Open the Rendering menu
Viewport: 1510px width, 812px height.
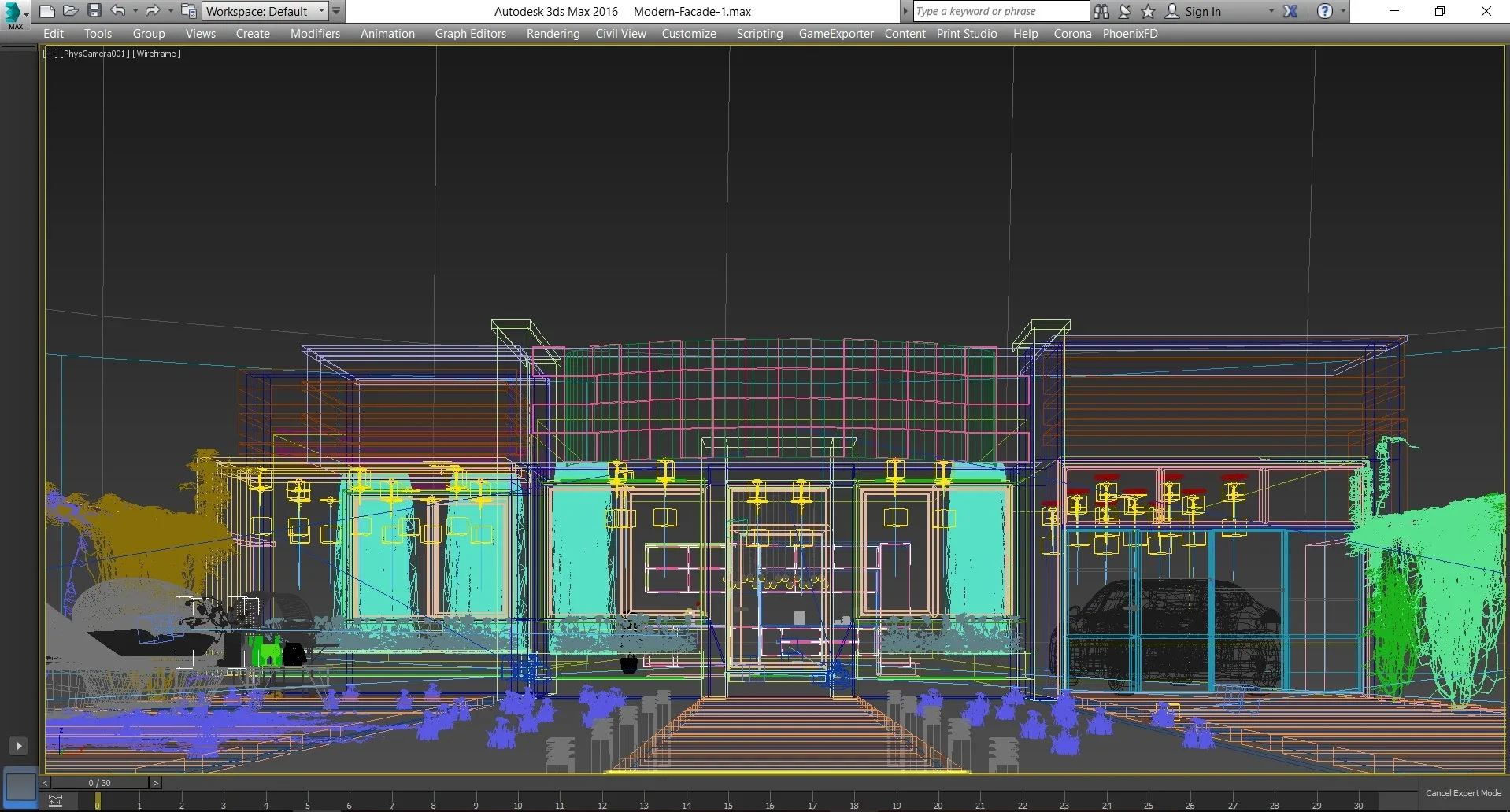coord(553,34)
